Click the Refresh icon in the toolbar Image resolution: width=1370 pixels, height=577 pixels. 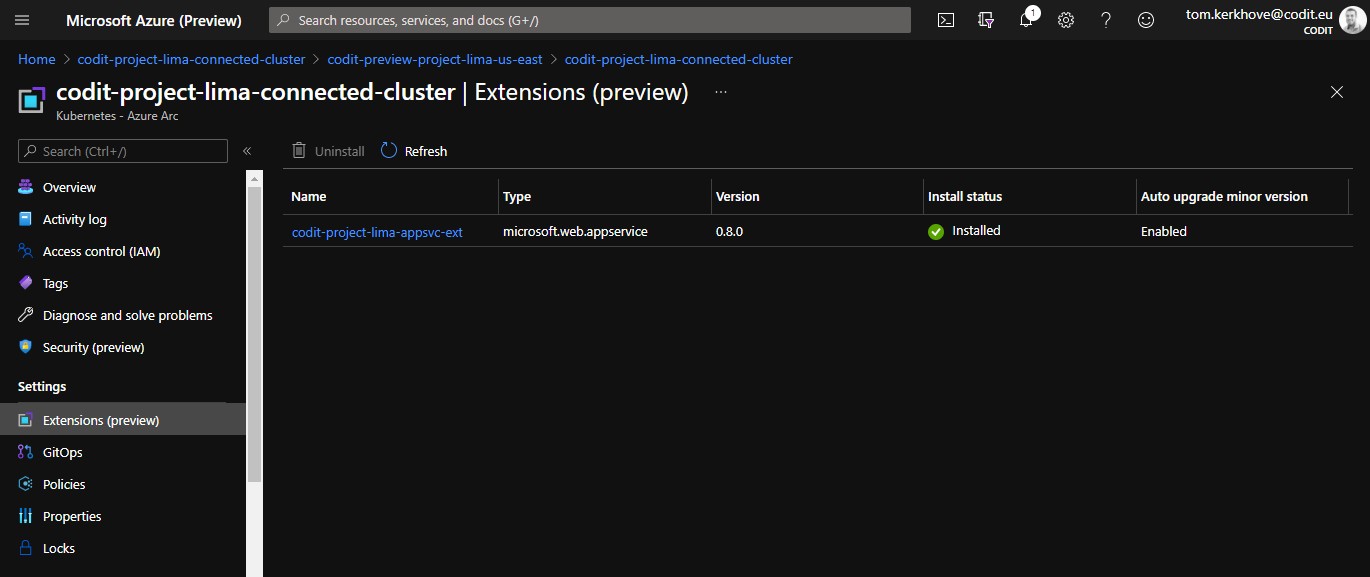389,151
